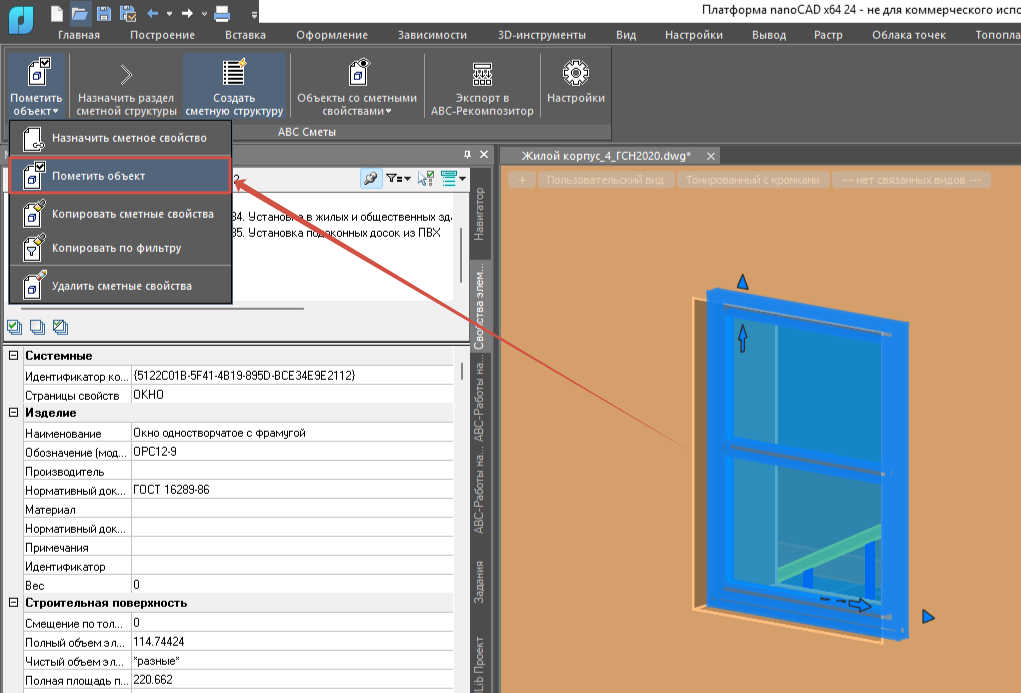Click the Пометить объект ribbon split button
This screenshot has height=693, width=1021.
point(36,87)
